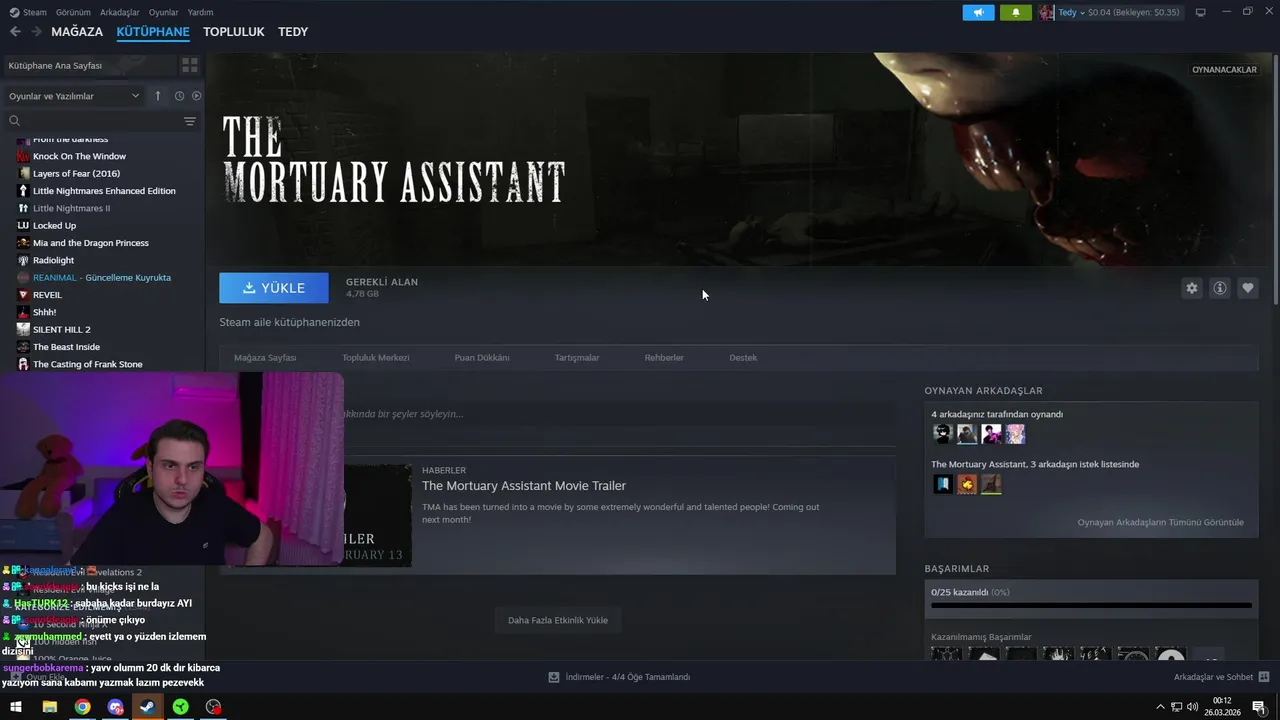Click the OYNANACAKLAR collection tag
1280x720 pixels.
coord(1224,70)
